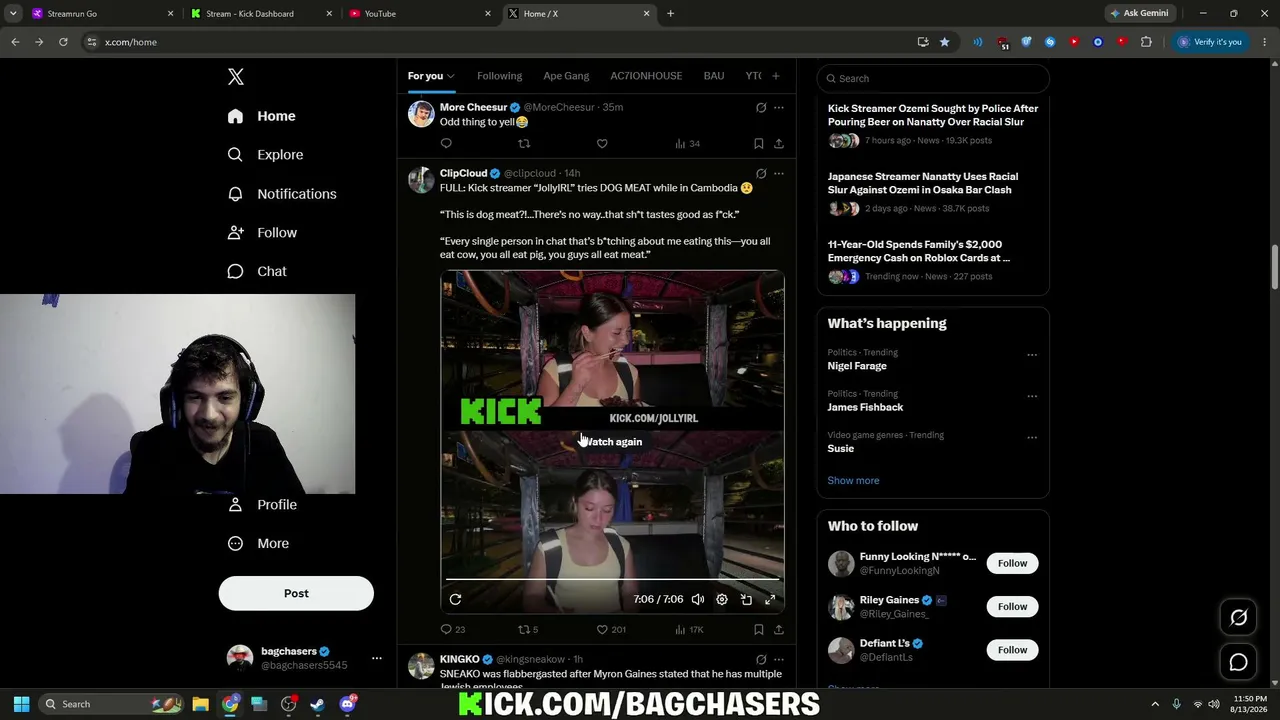Open Chat in the left sidebar

[257, 271]
